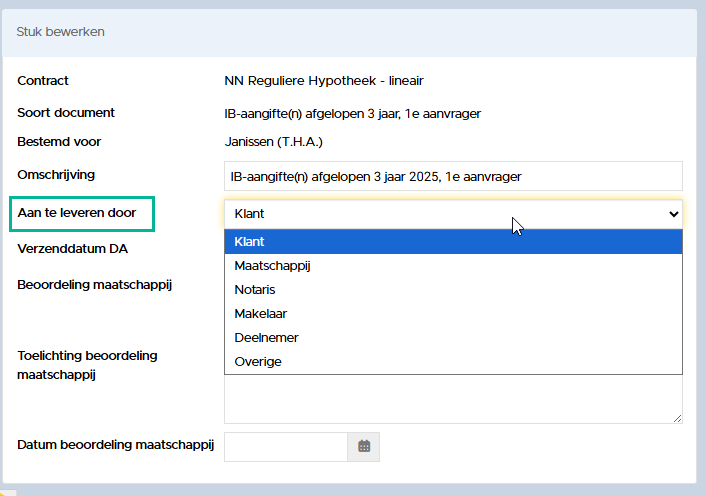Viewport: 706px width, 496px height.
Task: Click the 'Toelichting beoordeling maatschappij' label
Action: [x=87, y=365]
